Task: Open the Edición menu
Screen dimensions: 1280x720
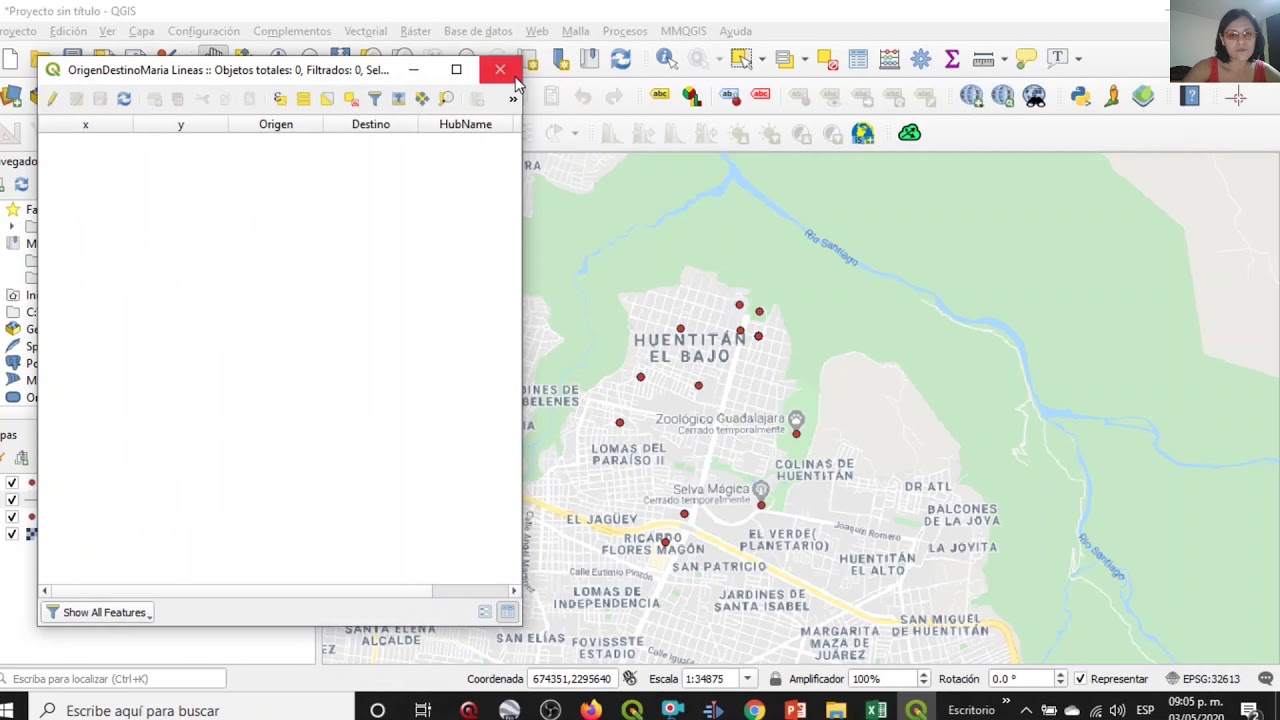Action: pos(68,31)
